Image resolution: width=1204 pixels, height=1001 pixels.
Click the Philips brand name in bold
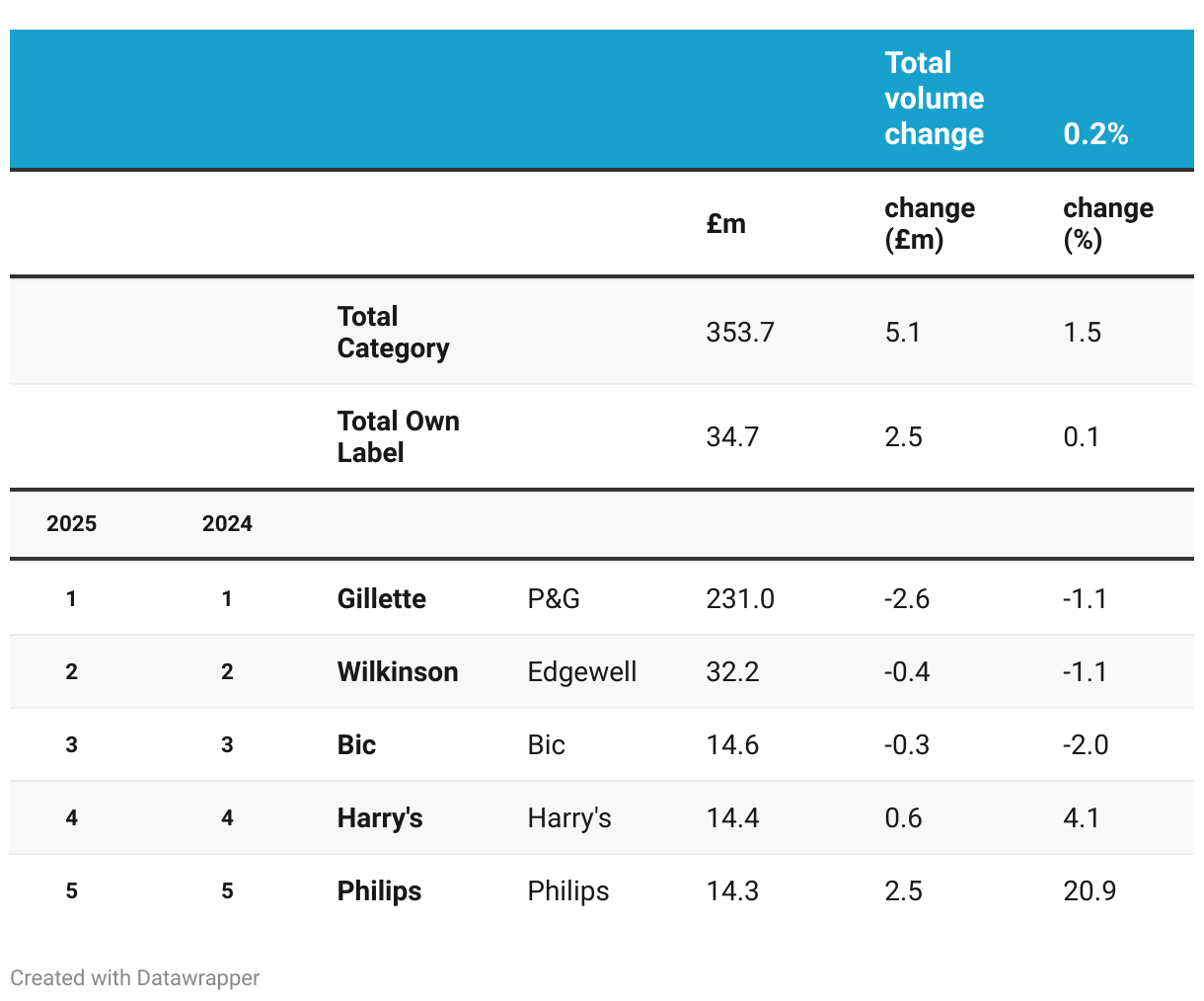[379, 891]
